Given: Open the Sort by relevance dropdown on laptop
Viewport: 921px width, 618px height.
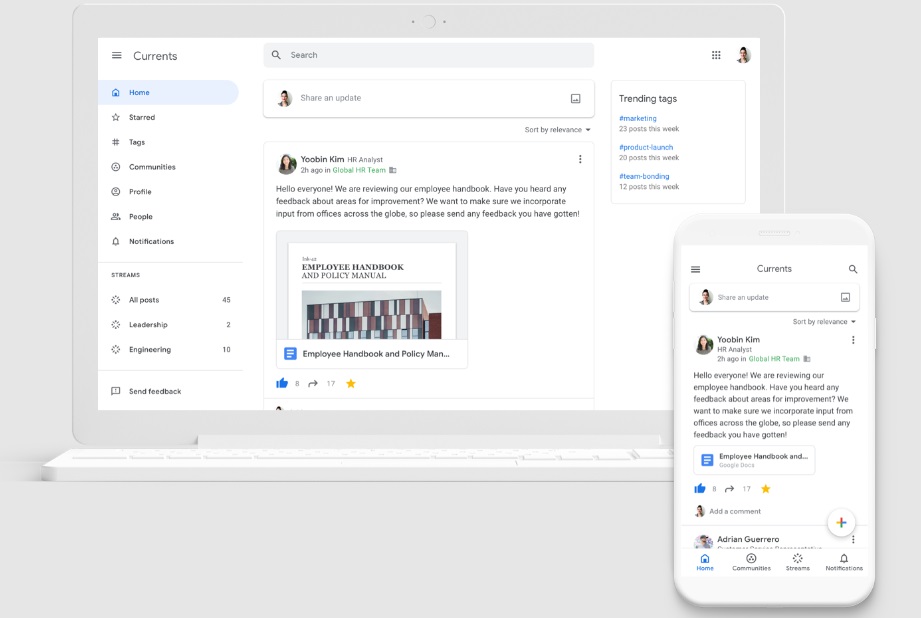Looking at the screenshot, I should (x=557, y=130).
